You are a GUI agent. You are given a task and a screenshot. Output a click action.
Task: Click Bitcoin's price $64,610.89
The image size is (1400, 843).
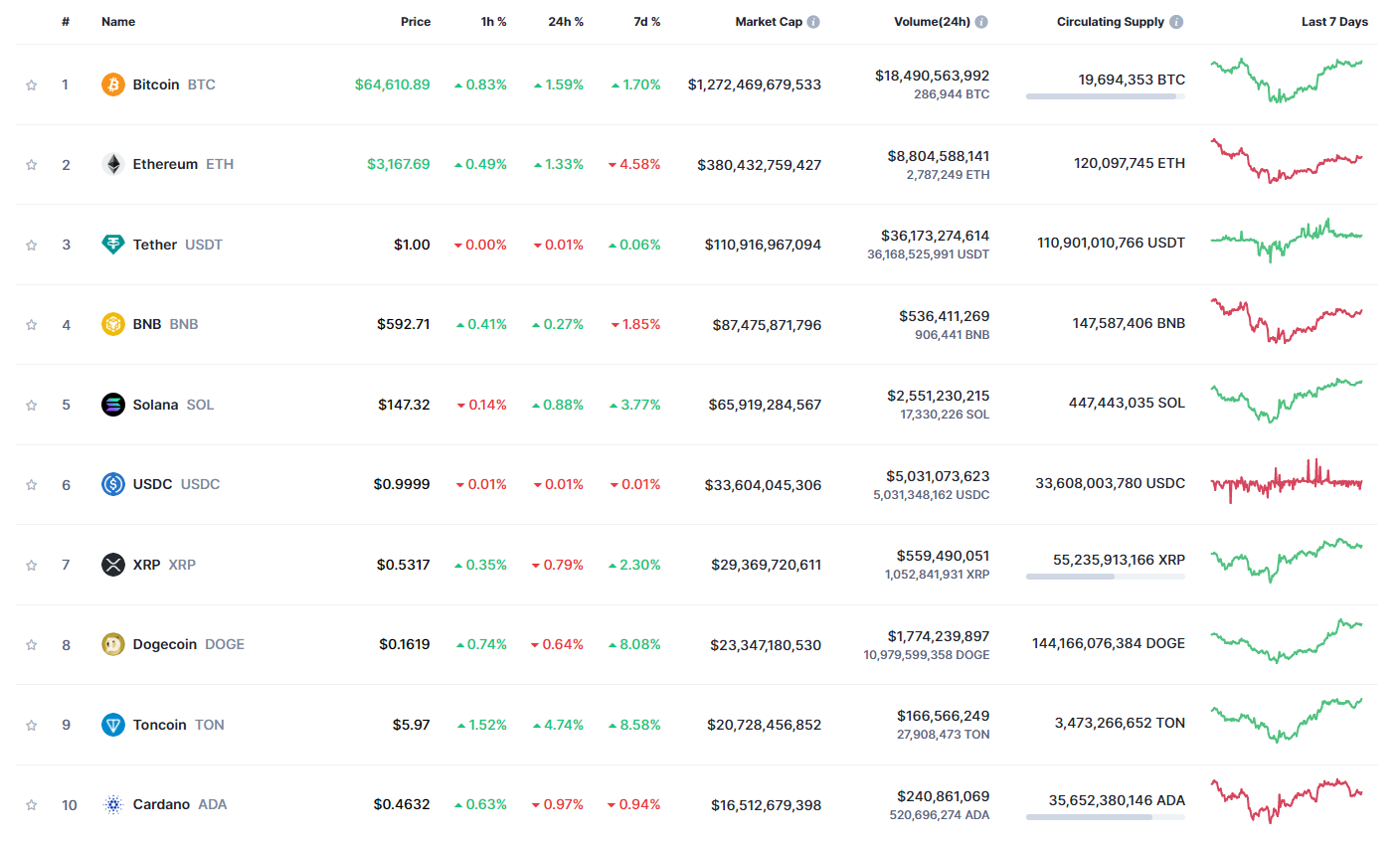click(393, 84)
